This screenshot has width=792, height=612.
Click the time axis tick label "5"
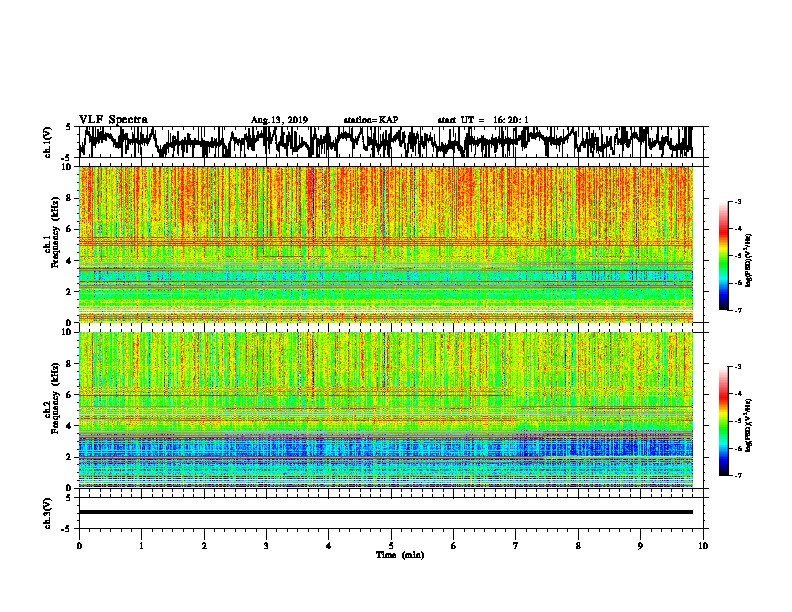click(391, 546)
